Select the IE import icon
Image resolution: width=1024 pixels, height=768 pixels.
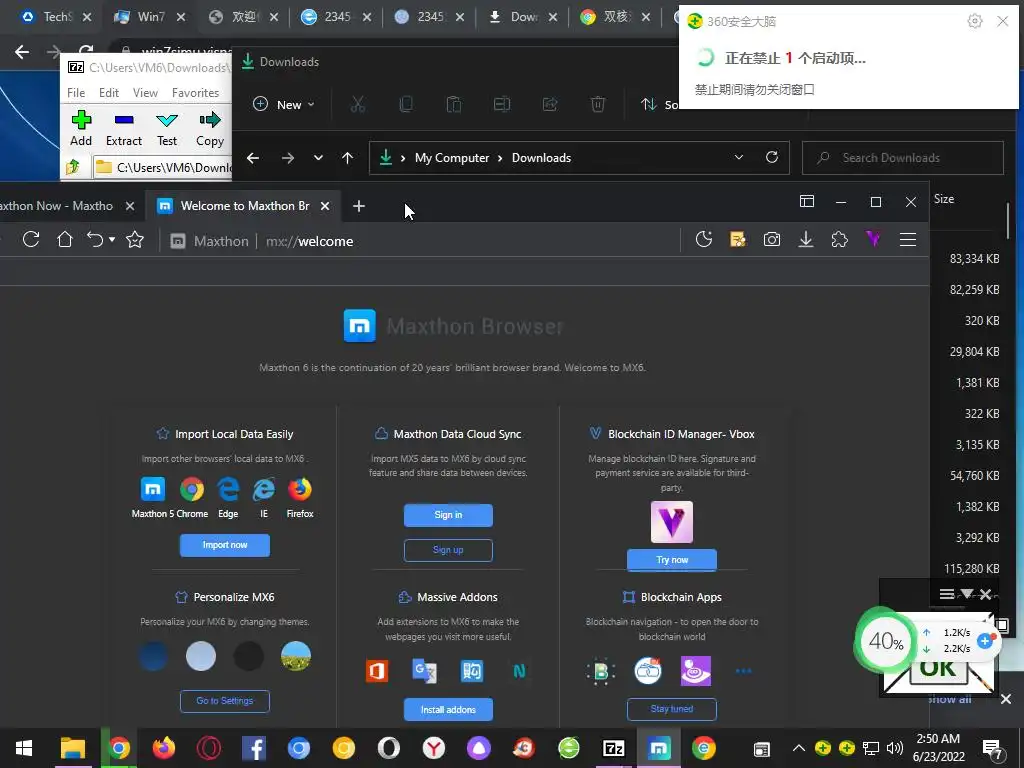(x=264, y=488)
